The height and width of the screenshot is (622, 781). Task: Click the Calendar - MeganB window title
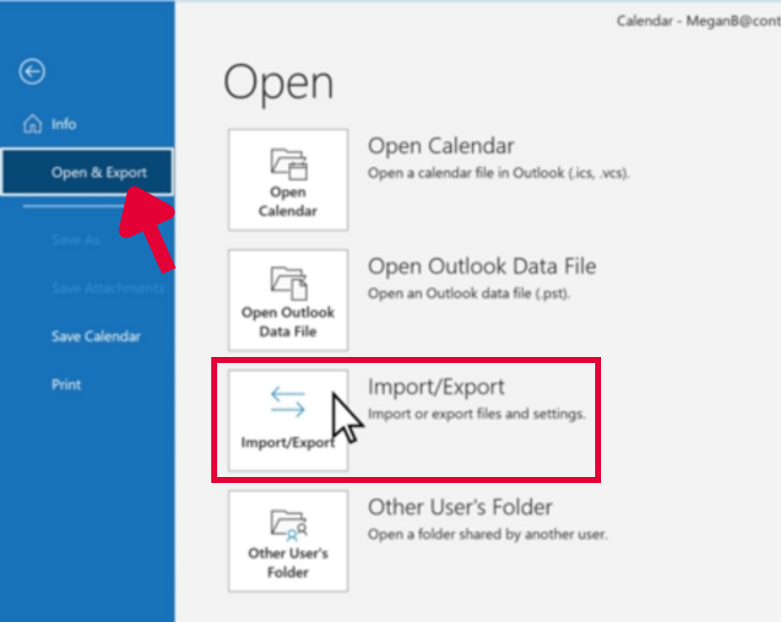point(698,21)
